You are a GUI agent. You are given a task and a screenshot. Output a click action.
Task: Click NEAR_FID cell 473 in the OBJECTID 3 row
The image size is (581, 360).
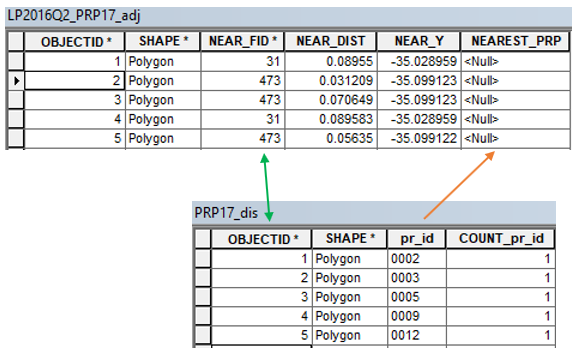(243, 100)
